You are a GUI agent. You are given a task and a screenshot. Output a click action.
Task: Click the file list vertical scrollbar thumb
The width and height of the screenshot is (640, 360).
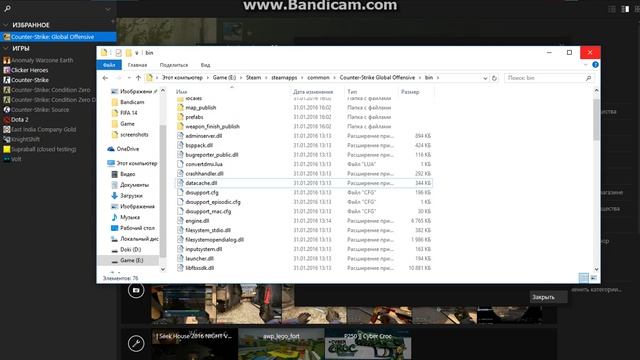point(596,119)
